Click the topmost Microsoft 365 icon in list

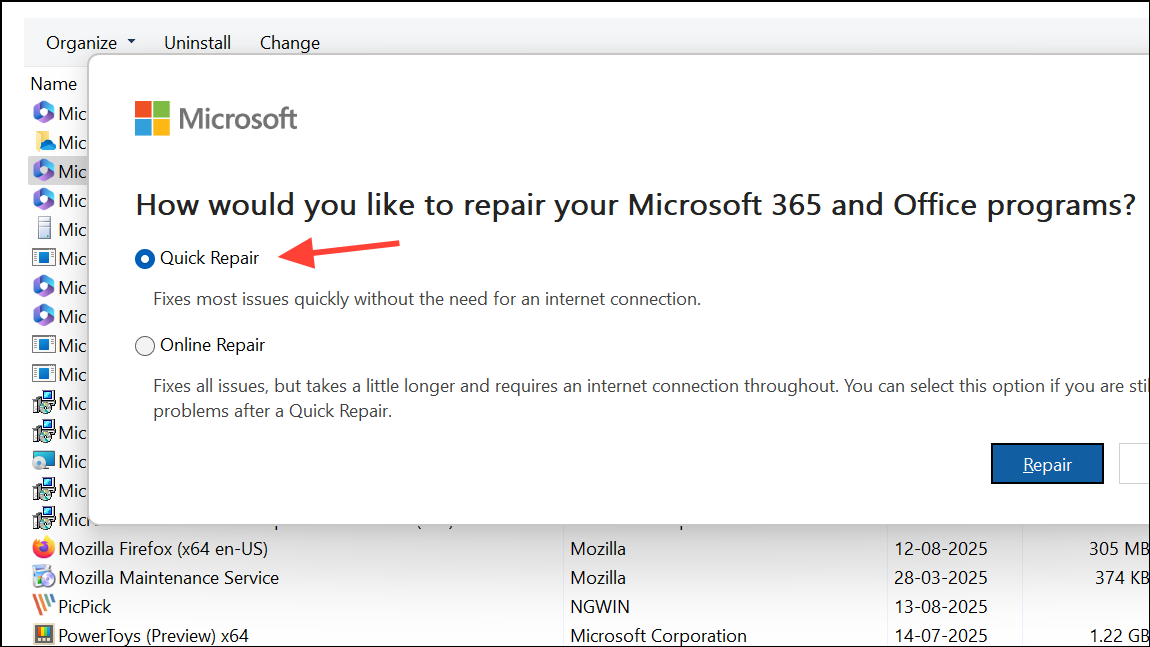point(43,113)
